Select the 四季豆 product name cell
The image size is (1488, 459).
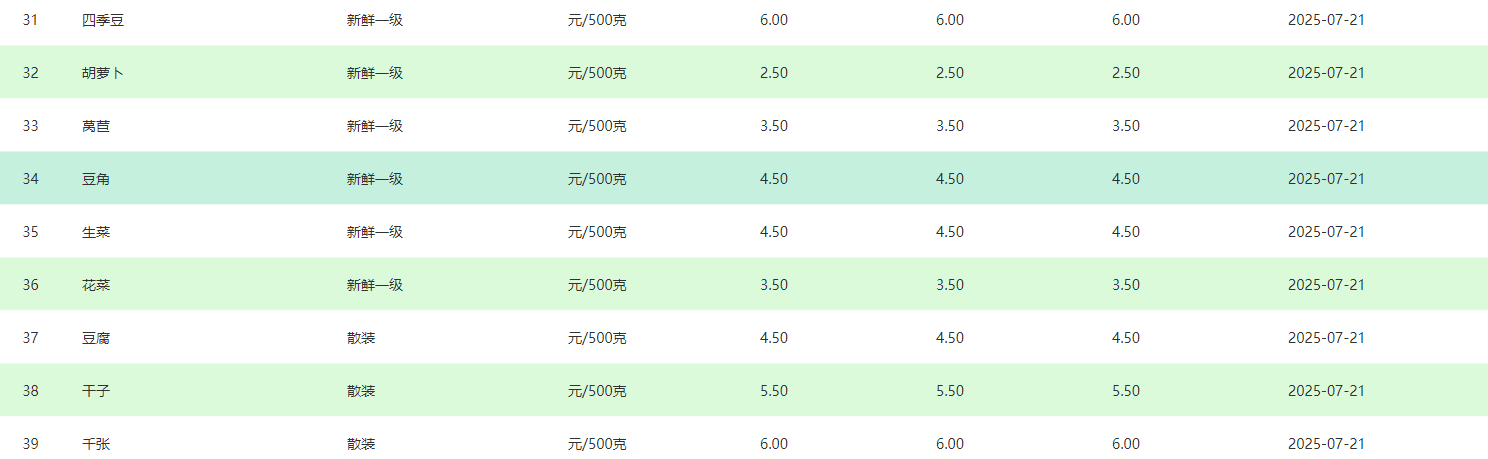(x=103, y=20)
